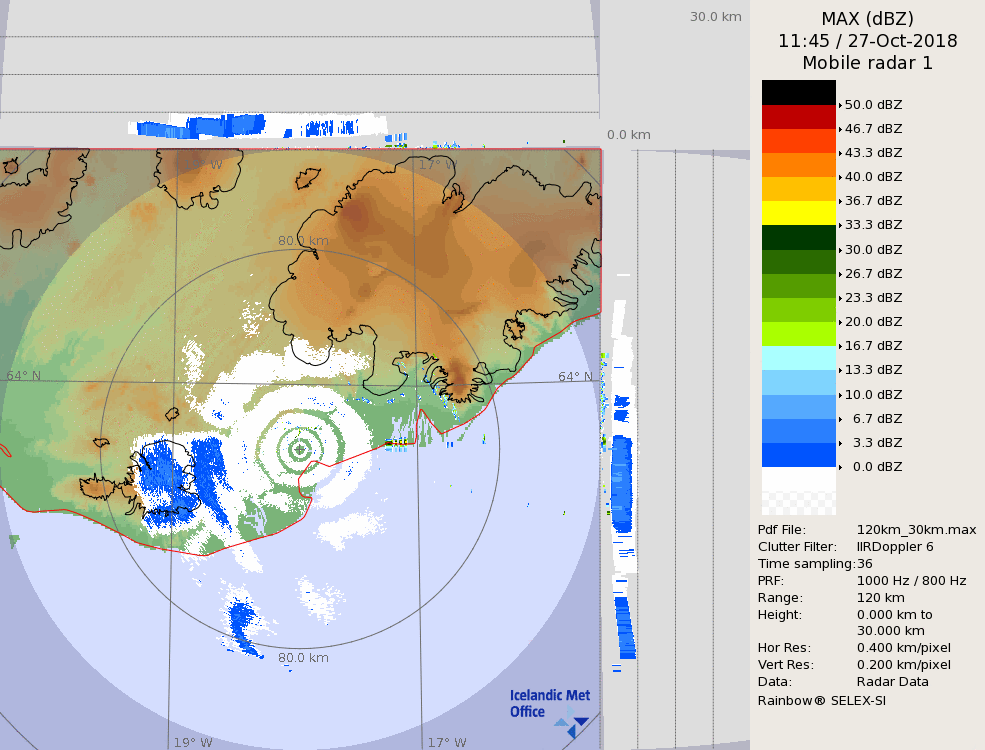Select the red 46.7 dBZ legend swatch
Screen dimensions: 985x750
(x=798, y=117)
